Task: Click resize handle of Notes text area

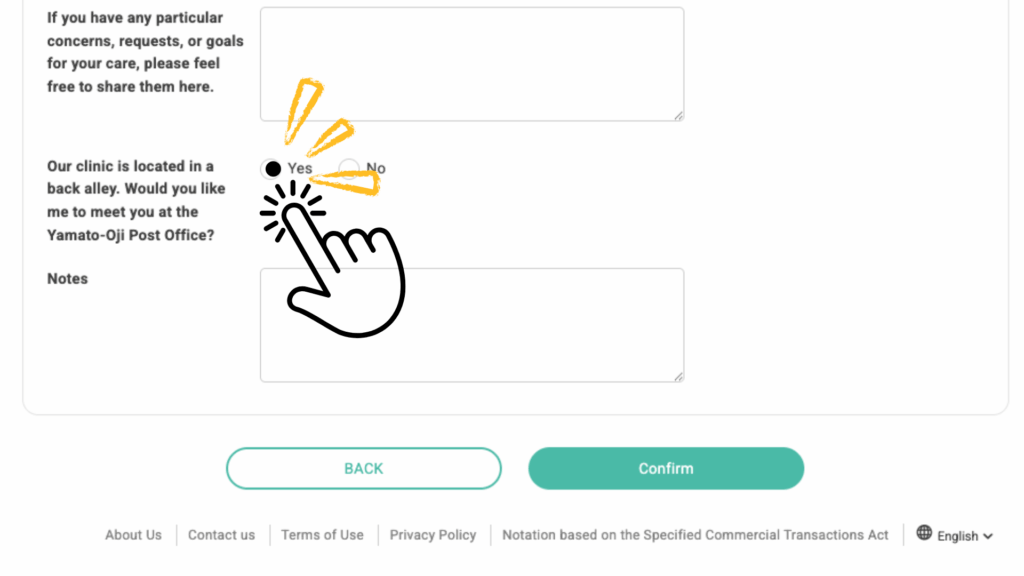Action: point(679,377)
